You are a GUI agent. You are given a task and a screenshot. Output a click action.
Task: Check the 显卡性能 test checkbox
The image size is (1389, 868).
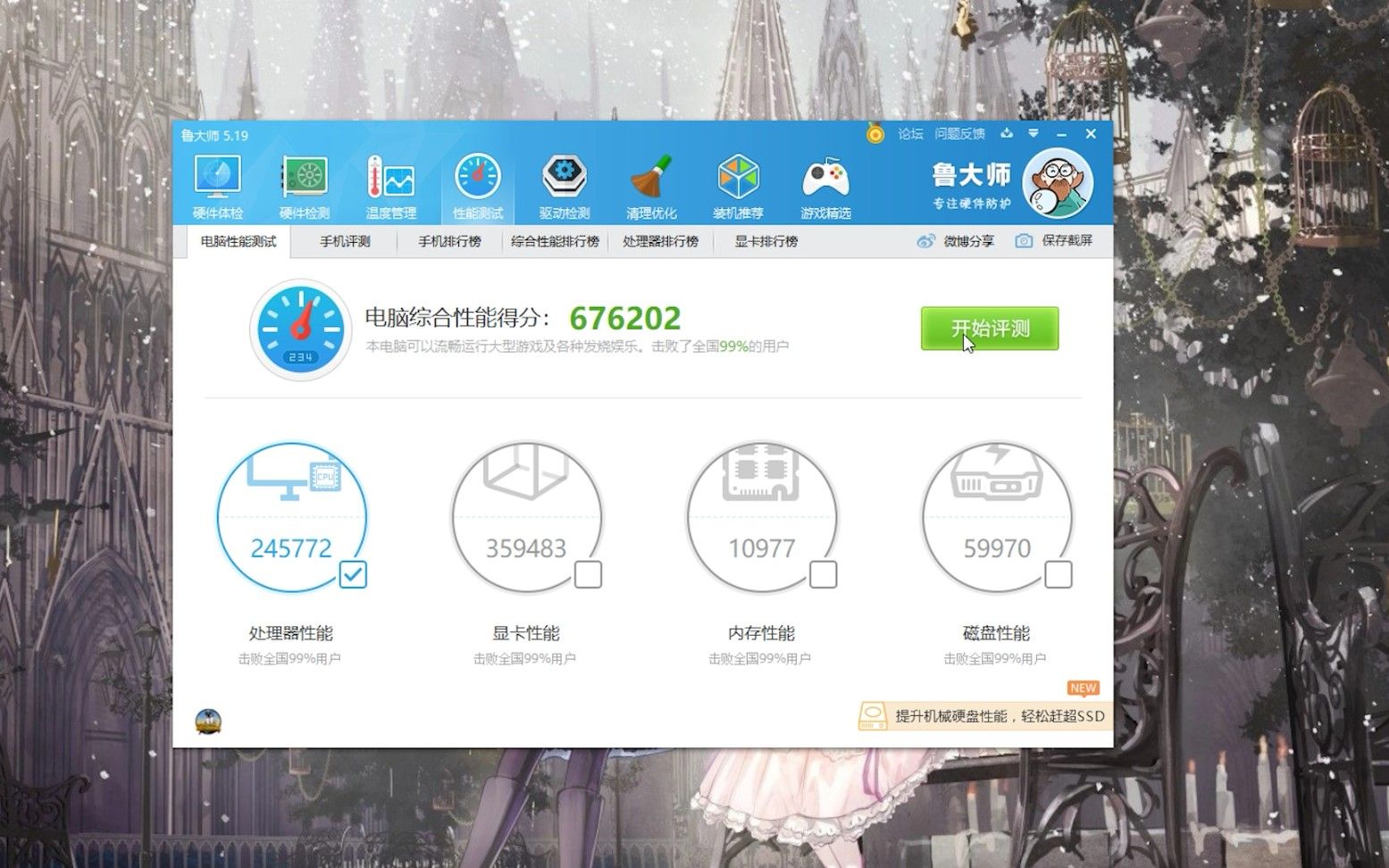click(588, 574)
